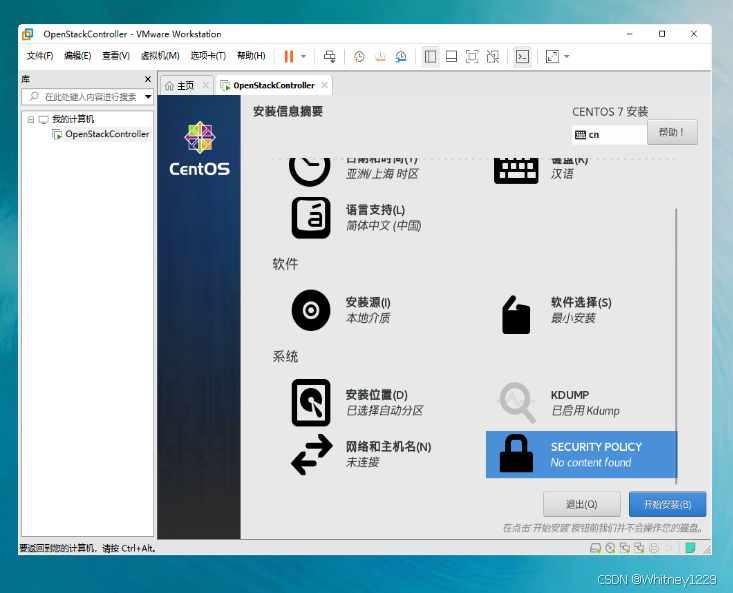Click the CD/DVD status bar icon
This screenshot has height=593, width=733.
tap(610, 548)
